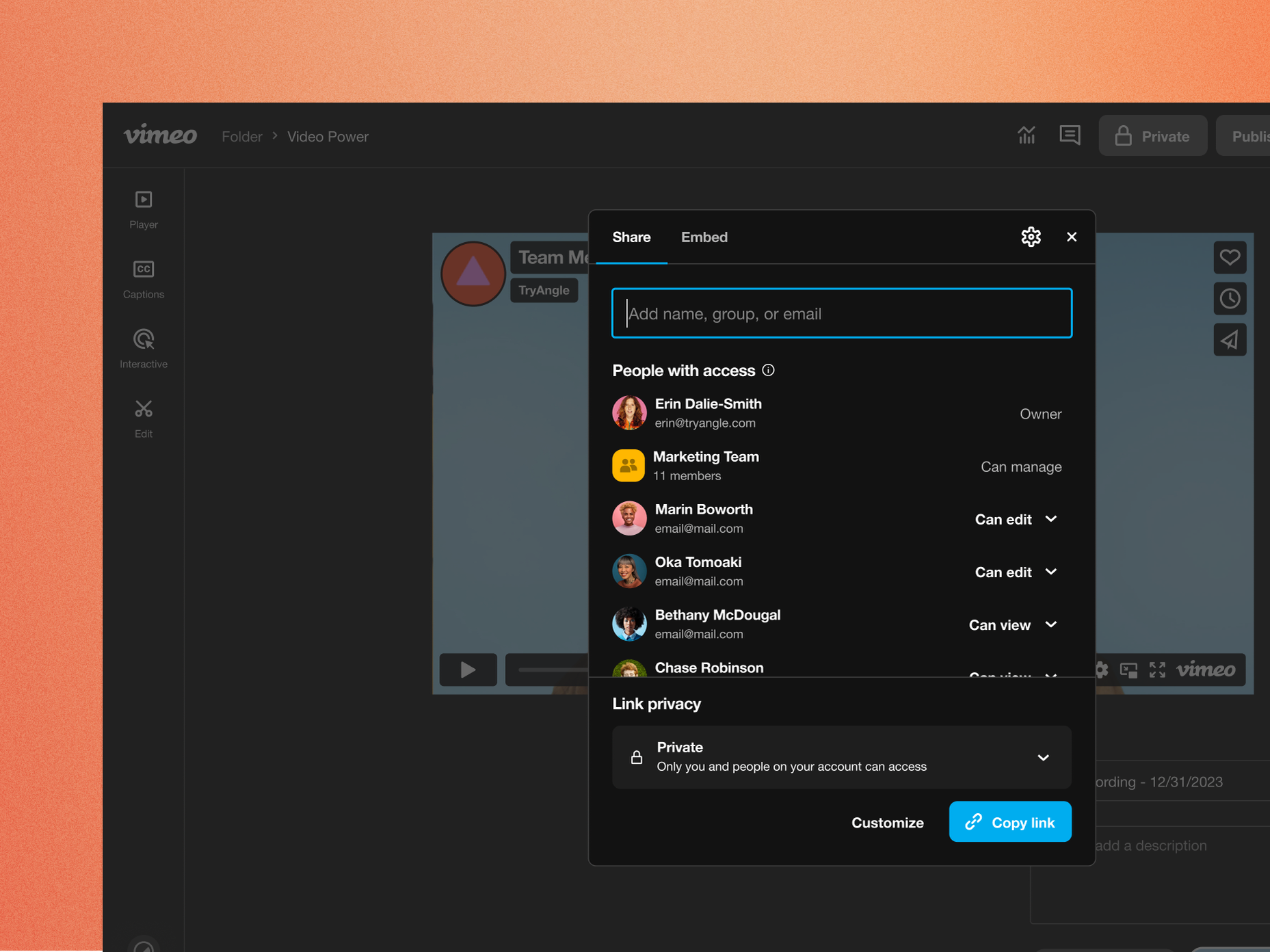Click the Copy link button
Image resolution: width=1270 pixels, height=952 pixels.
[1010, 821]
